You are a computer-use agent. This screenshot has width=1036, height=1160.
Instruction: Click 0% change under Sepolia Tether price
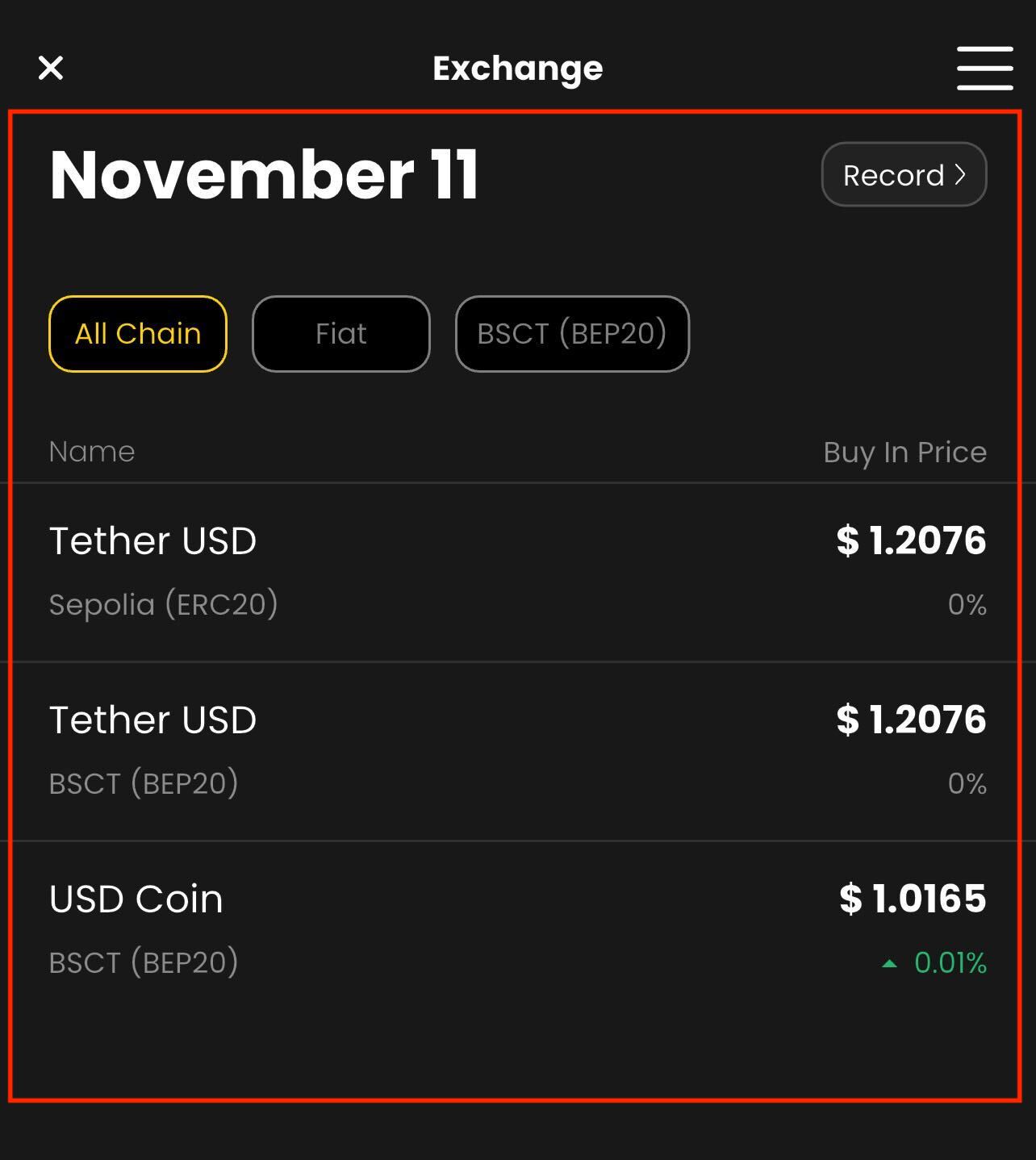pos(967,605)
